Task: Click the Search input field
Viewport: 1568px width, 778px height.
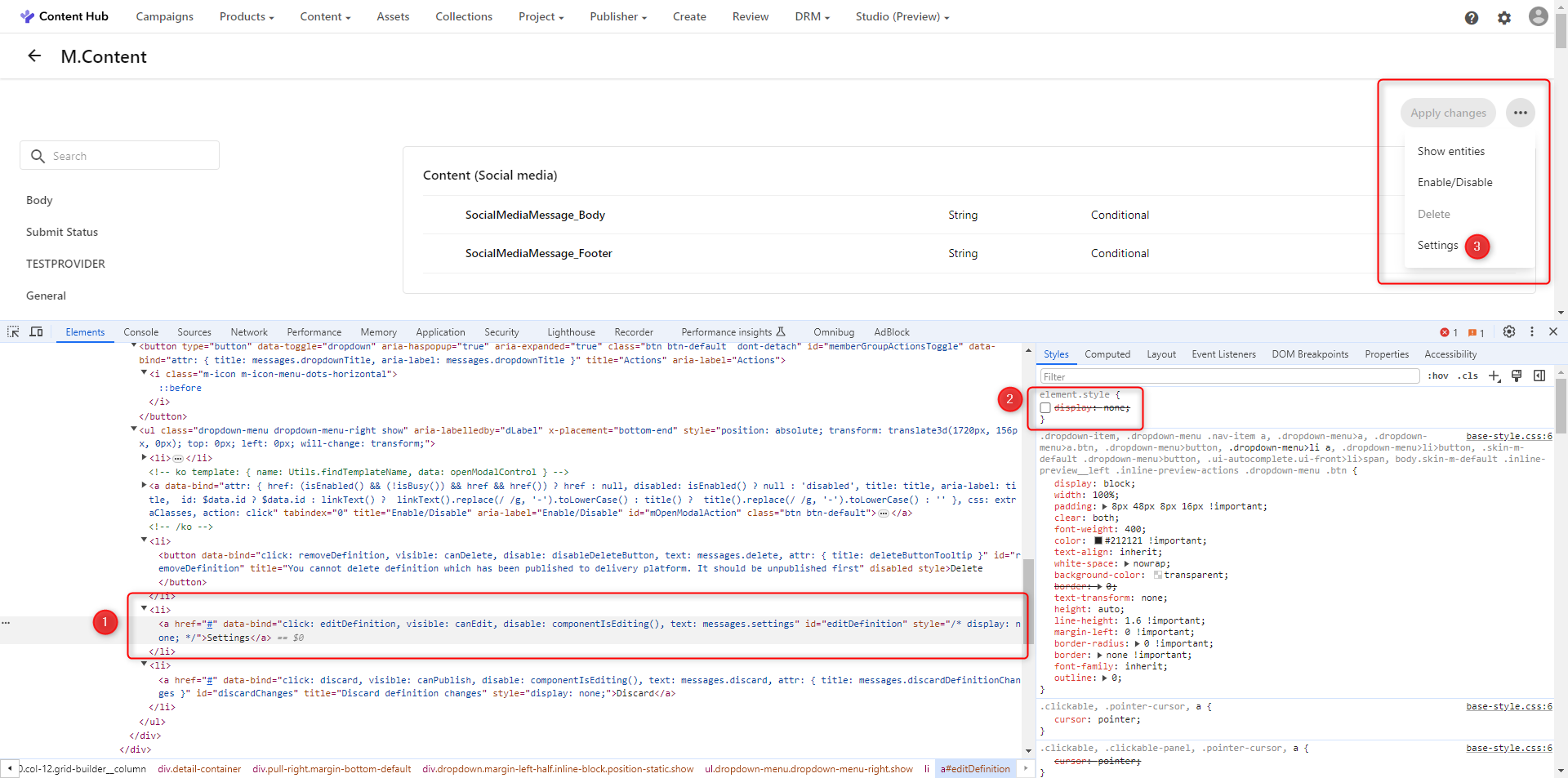Action: coord(119,155)
